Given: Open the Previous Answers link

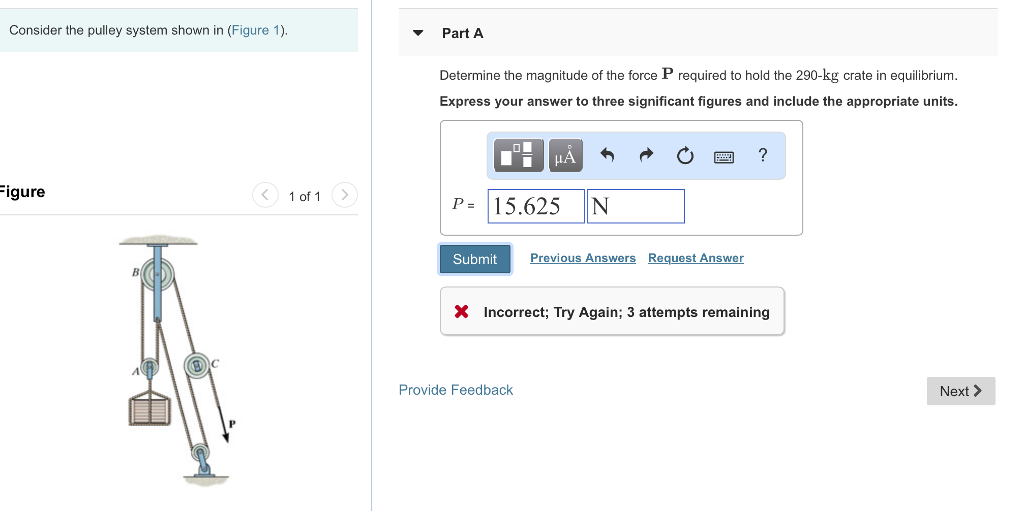Looking at the screenshot, I should click(x=582, y=258).
